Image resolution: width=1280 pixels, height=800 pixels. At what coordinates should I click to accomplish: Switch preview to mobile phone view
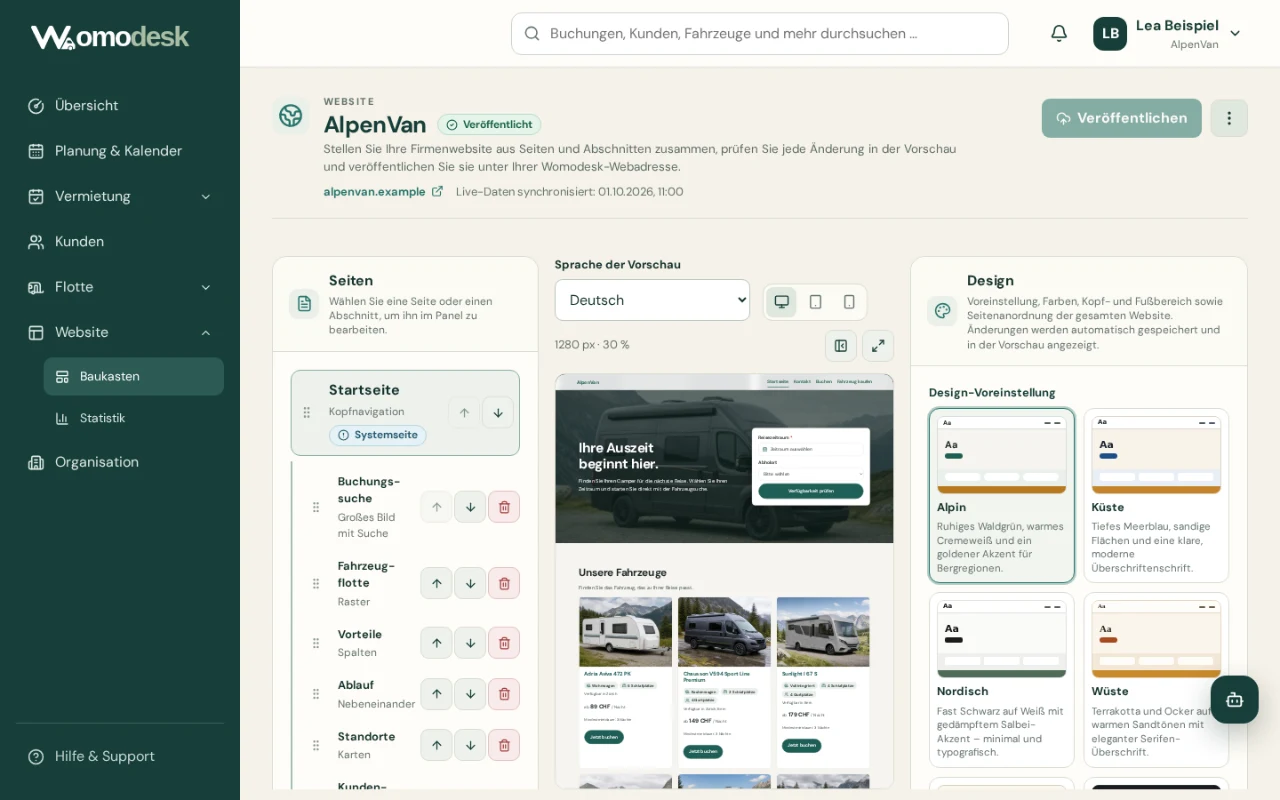coord(849,302)
